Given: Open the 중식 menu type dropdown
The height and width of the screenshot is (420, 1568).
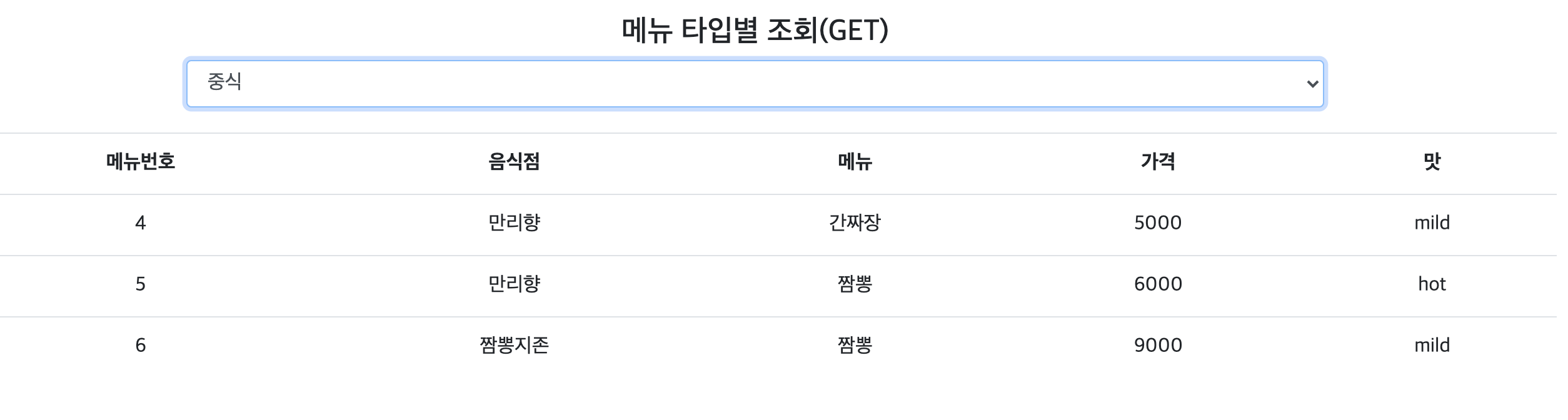Looking at the screenshot, I should click(755, 84).
